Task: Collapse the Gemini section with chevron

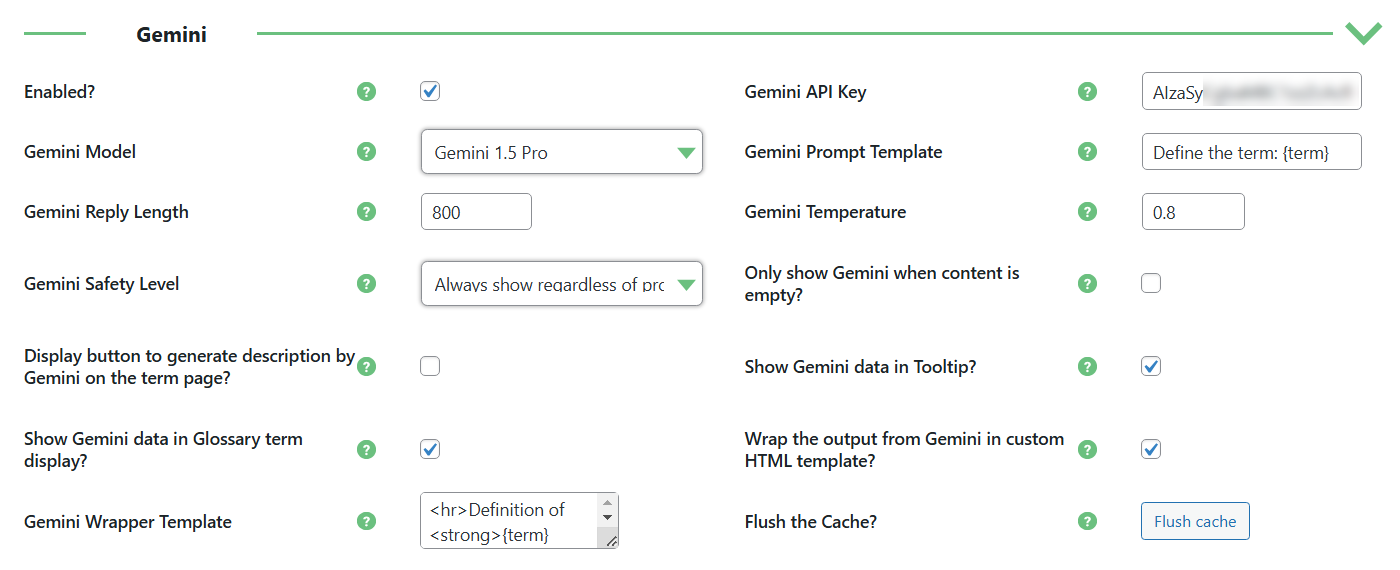Action: [1363, 33]
